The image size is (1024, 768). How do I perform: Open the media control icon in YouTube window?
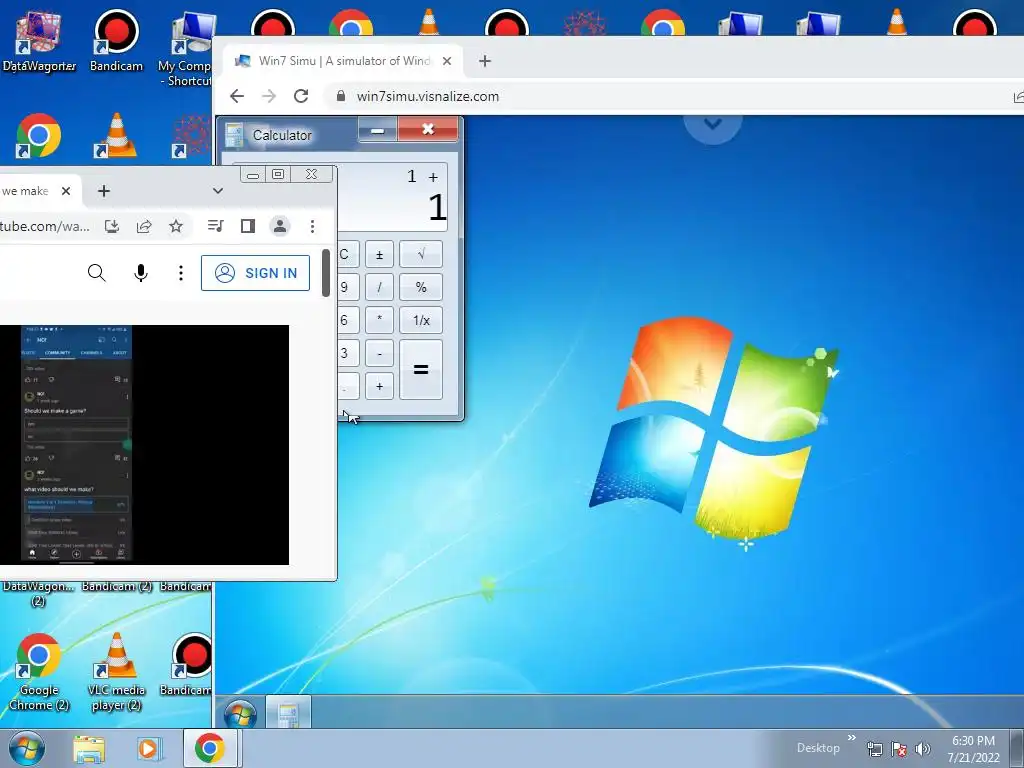point(216,226)
